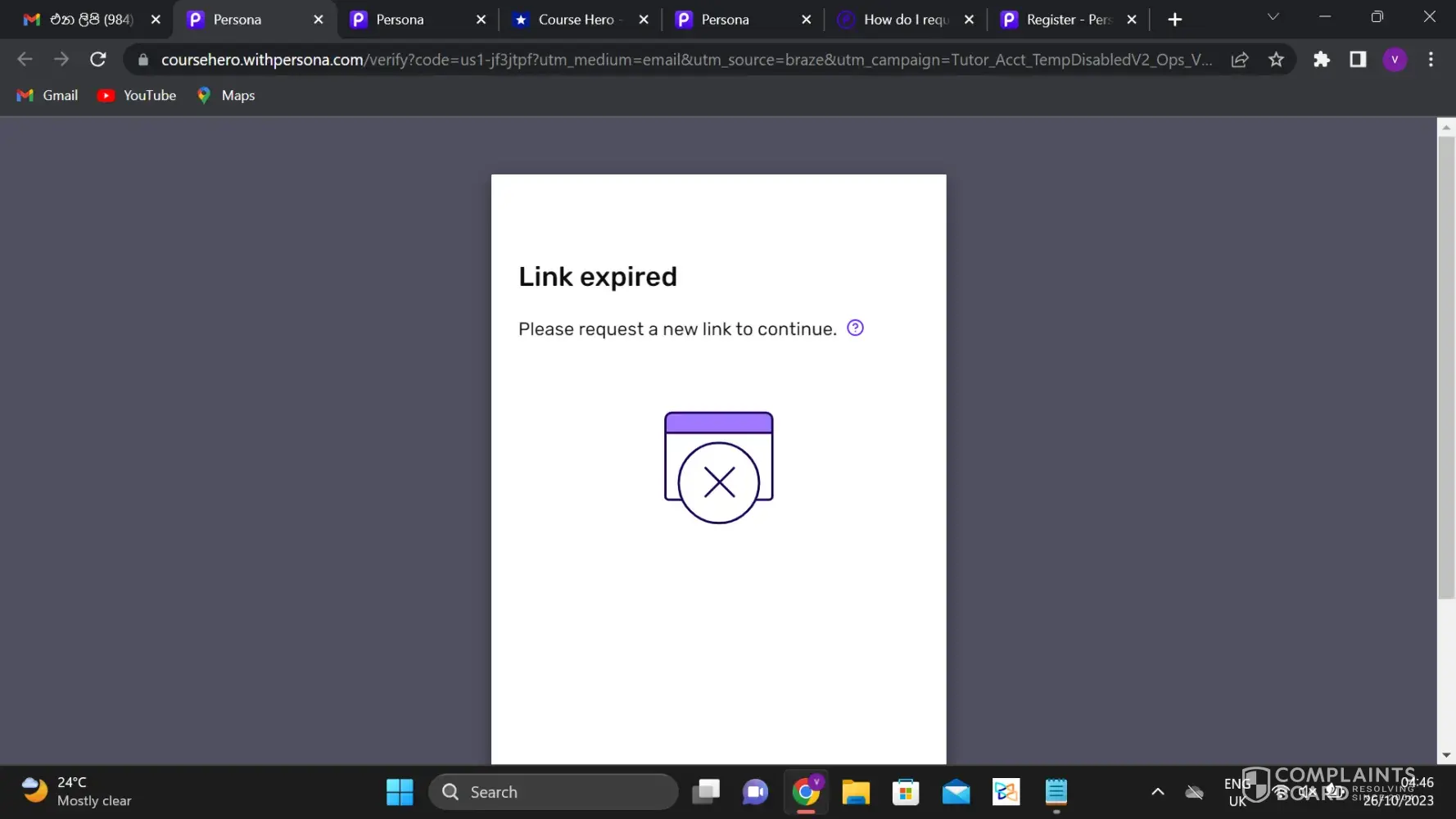Open the Maps bookmark
Viewport: 1456px width, 819px height.
(x=226, y=96)
